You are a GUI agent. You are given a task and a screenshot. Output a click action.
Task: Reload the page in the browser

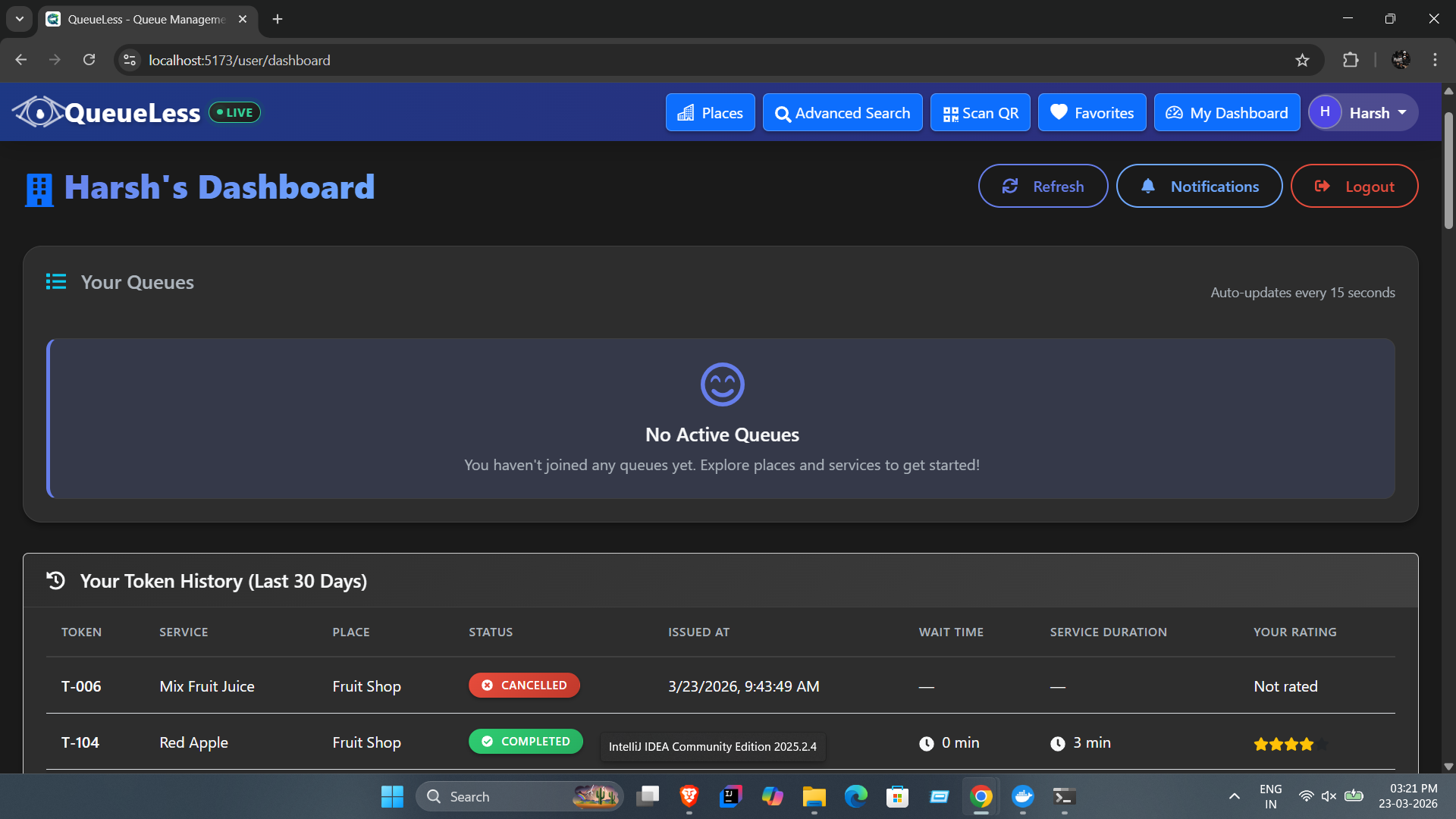pyautogui.click(x=89, y=60)
